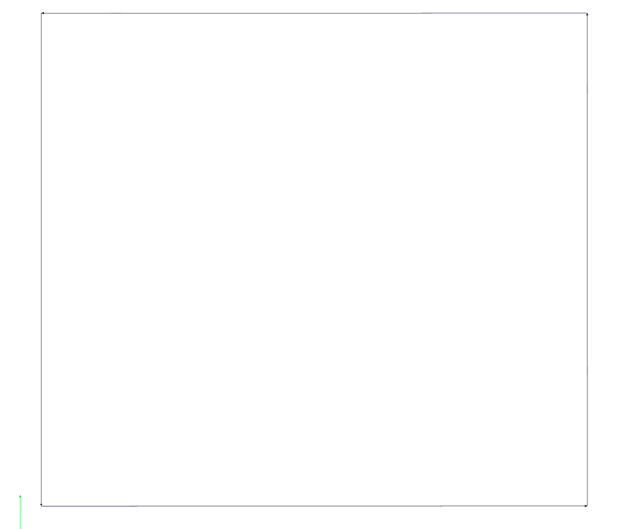
Task: Click the midpoint of the left edge
Action: tap(42, 259)
